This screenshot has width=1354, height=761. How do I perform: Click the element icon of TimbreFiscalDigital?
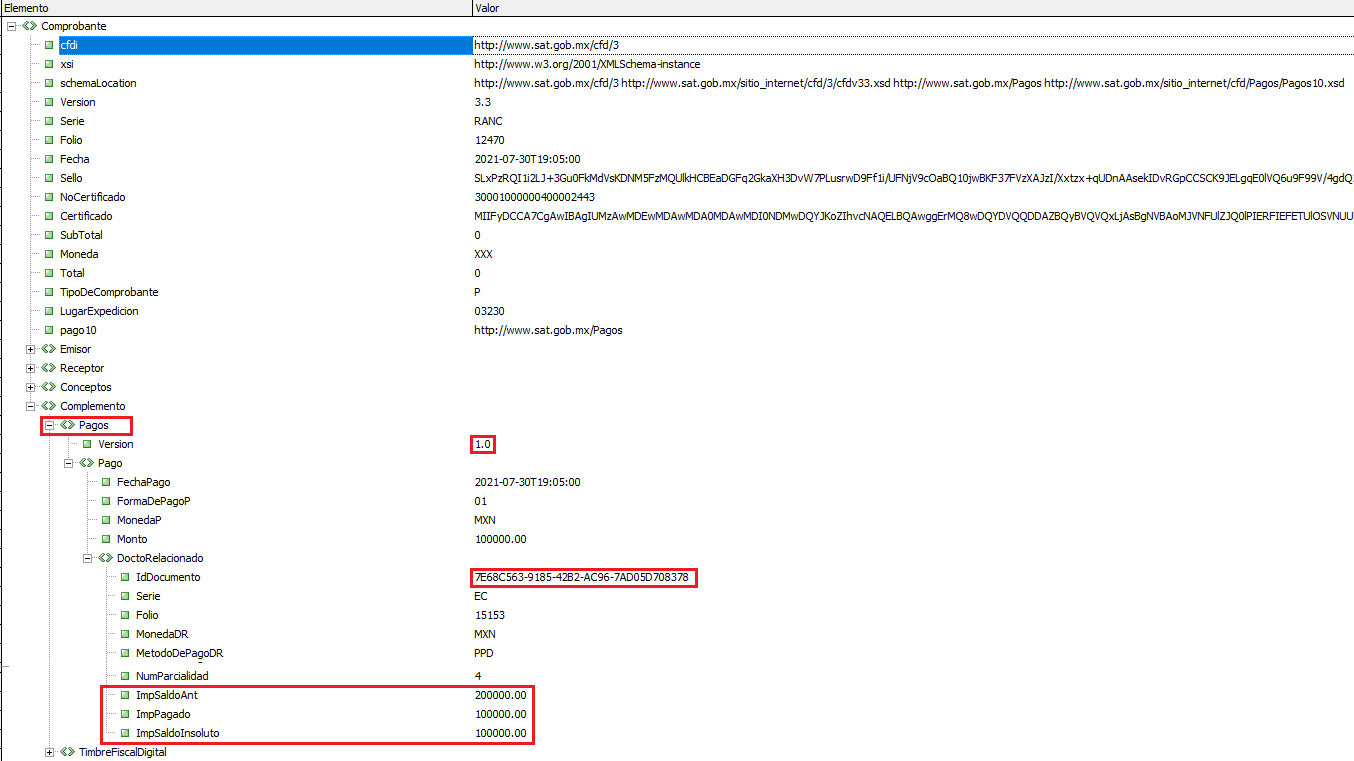click(x=67, y=752)
